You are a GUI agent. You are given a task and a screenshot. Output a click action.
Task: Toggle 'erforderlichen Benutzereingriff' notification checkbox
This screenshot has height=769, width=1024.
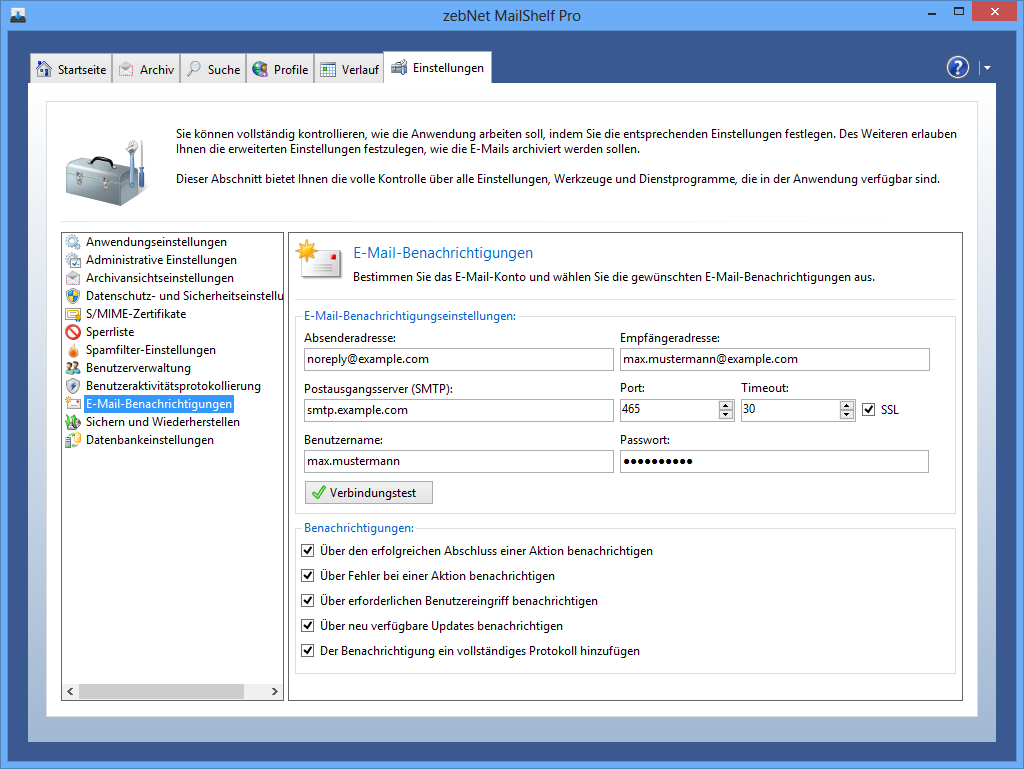(308, 600)
